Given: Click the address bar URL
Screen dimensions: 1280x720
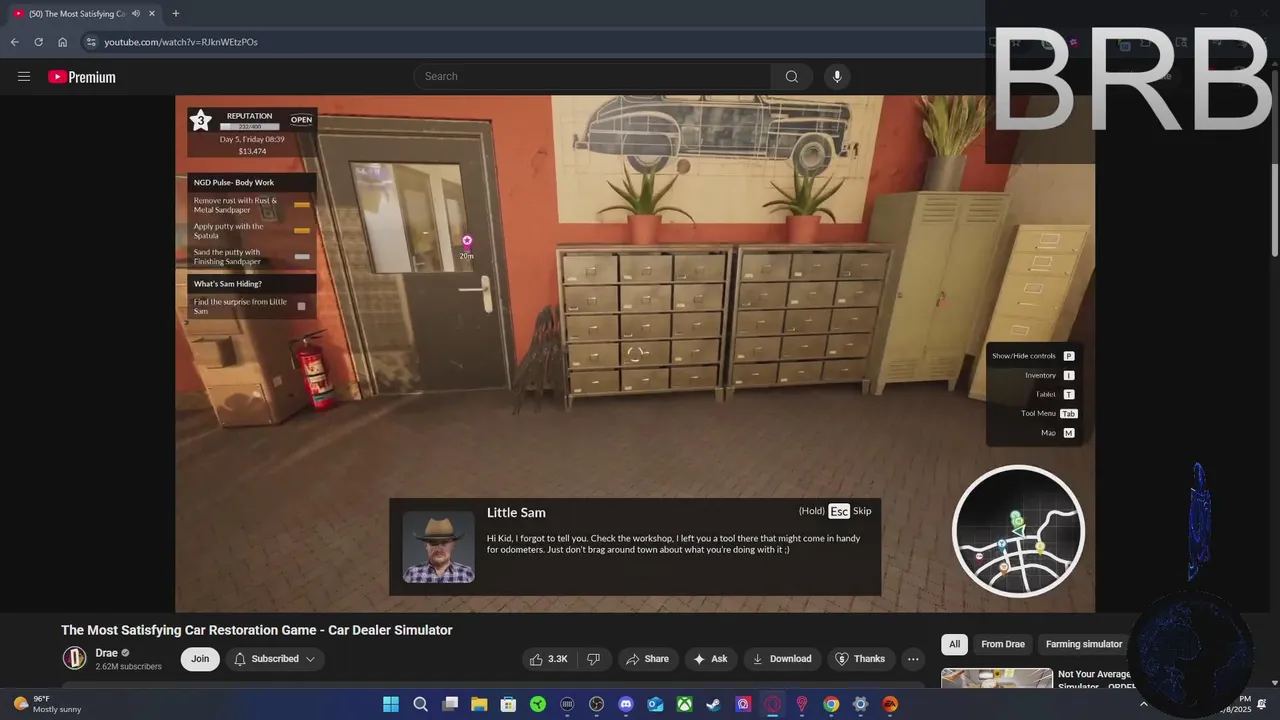Looking at the screenshot, I should pyautogui.click(x=181, y=42).
